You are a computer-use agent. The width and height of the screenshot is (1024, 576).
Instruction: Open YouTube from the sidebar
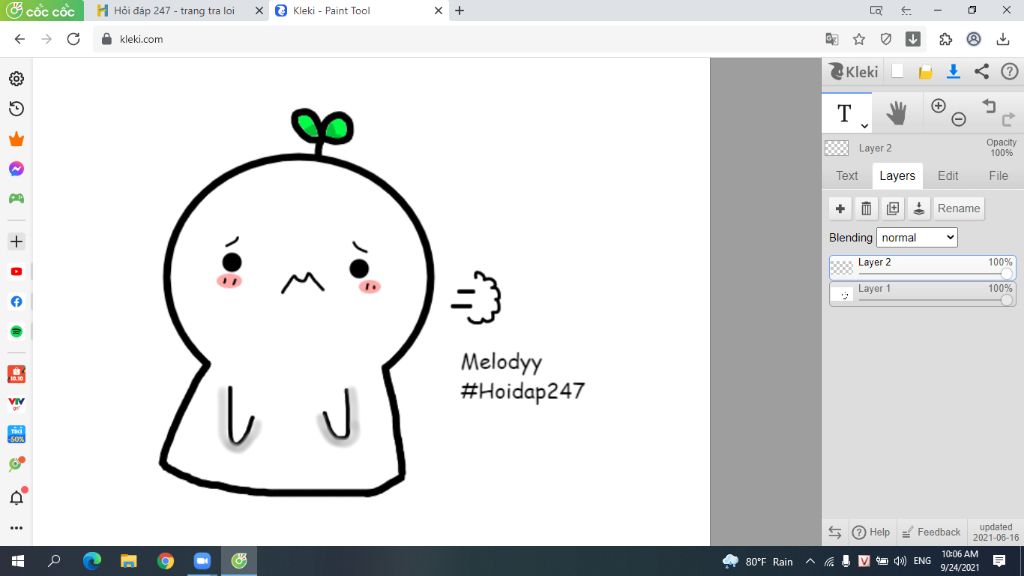pos(16,272)
